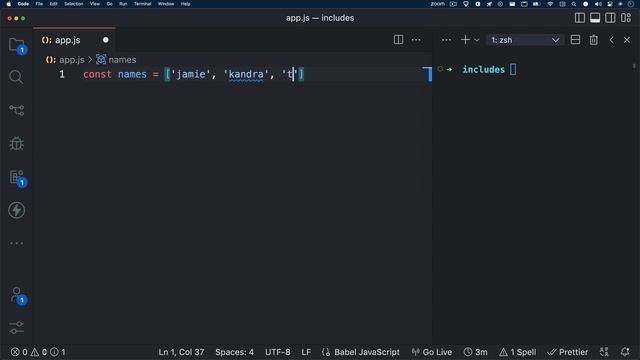Click Prettier in the status bar
The height and width of the screenshot is (360, 640).
[x=568, y=352]
